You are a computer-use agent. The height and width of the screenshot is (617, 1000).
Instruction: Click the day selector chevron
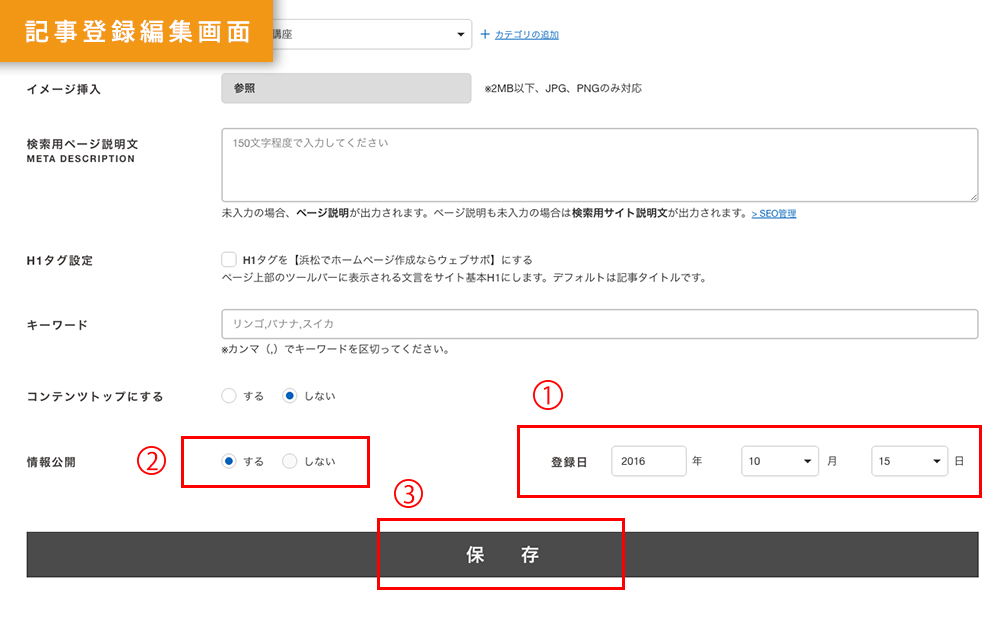point(935,461)
